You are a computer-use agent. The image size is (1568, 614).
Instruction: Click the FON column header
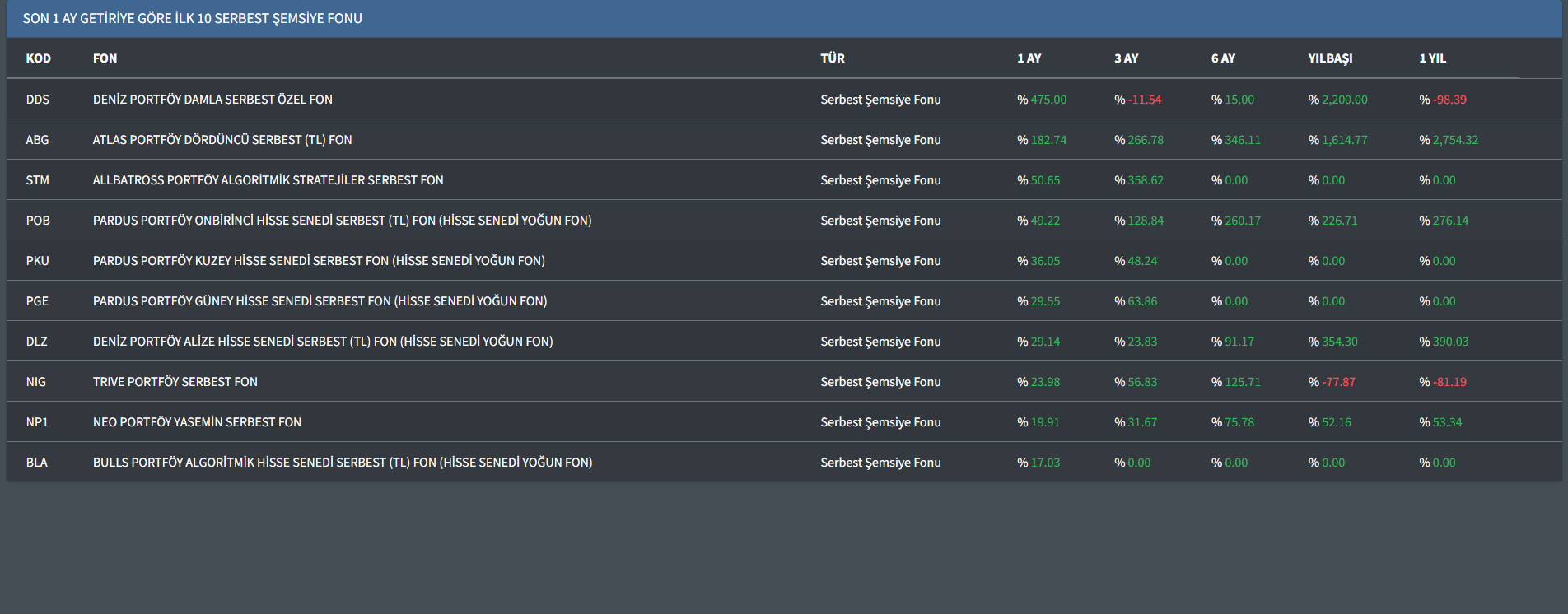point(105,58)
